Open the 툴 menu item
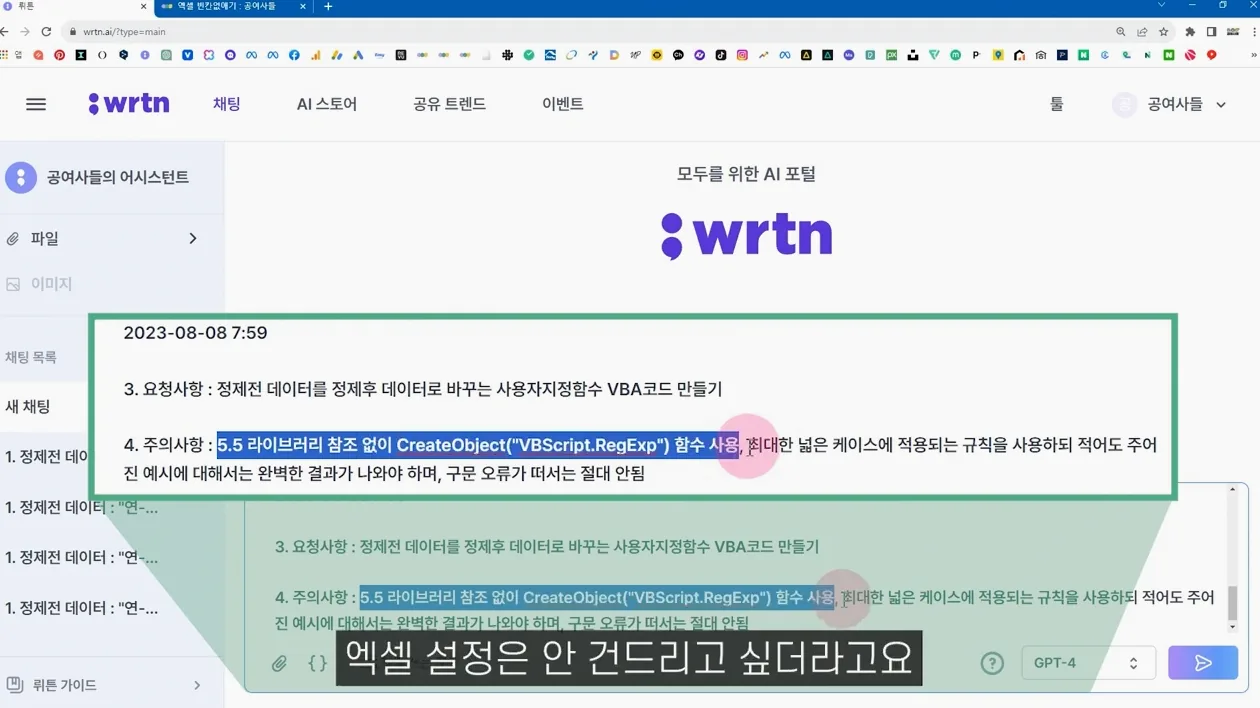1260x708 pixels. click(1057, 104)
